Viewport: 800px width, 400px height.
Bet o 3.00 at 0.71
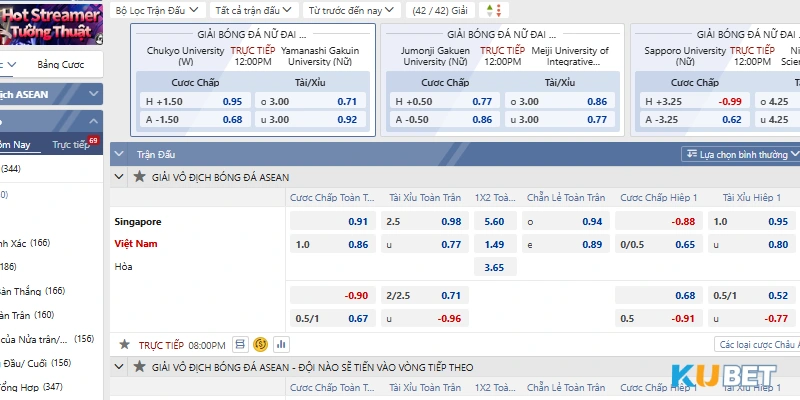[x=310, y=102]
